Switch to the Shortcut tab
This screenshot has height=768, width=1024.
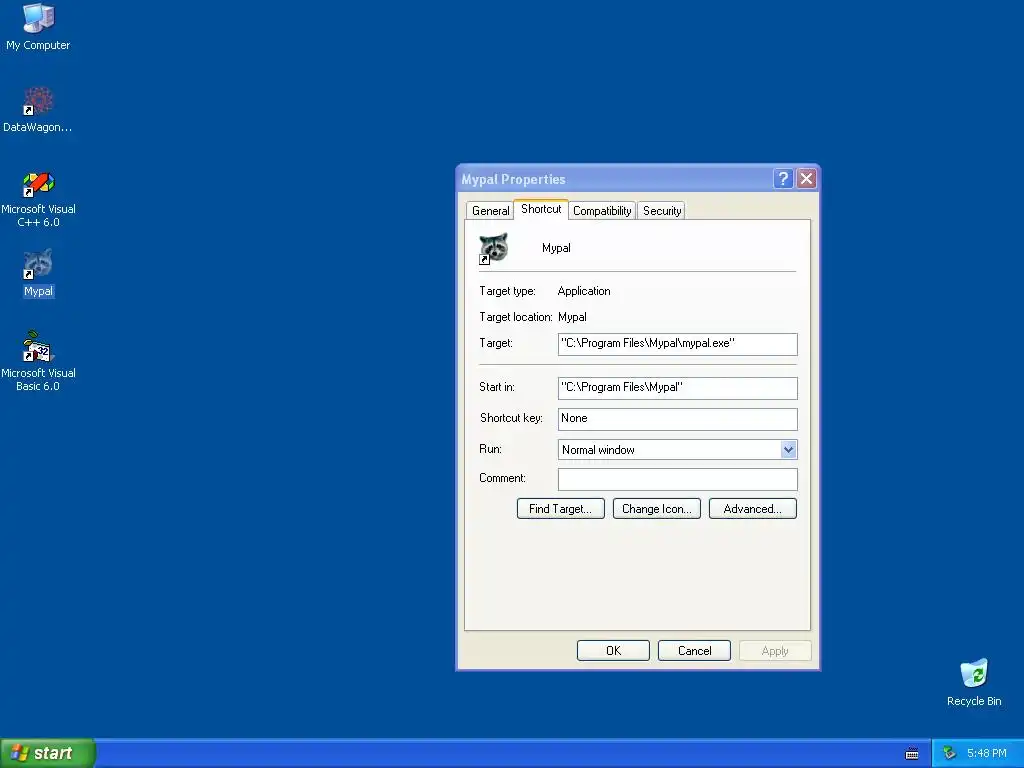click(541, 209)
